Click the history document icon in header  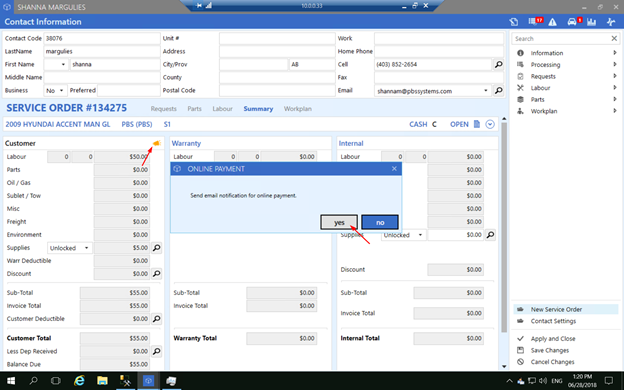pyautogui.click(x=514, y=22)
